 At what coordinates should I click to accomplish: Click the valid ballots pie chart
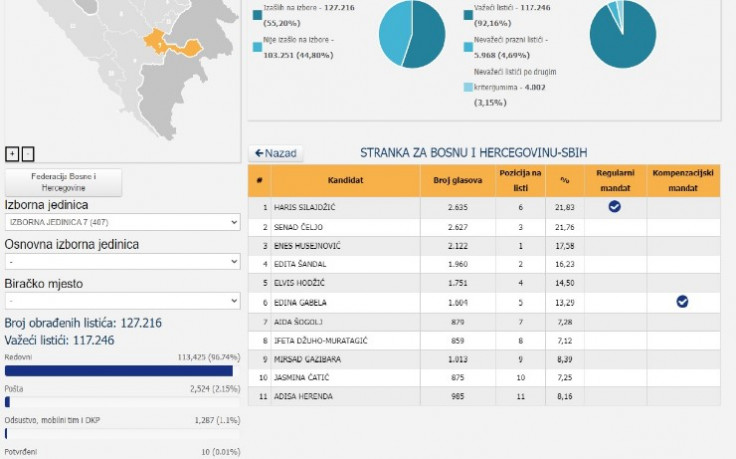(622, 33)
